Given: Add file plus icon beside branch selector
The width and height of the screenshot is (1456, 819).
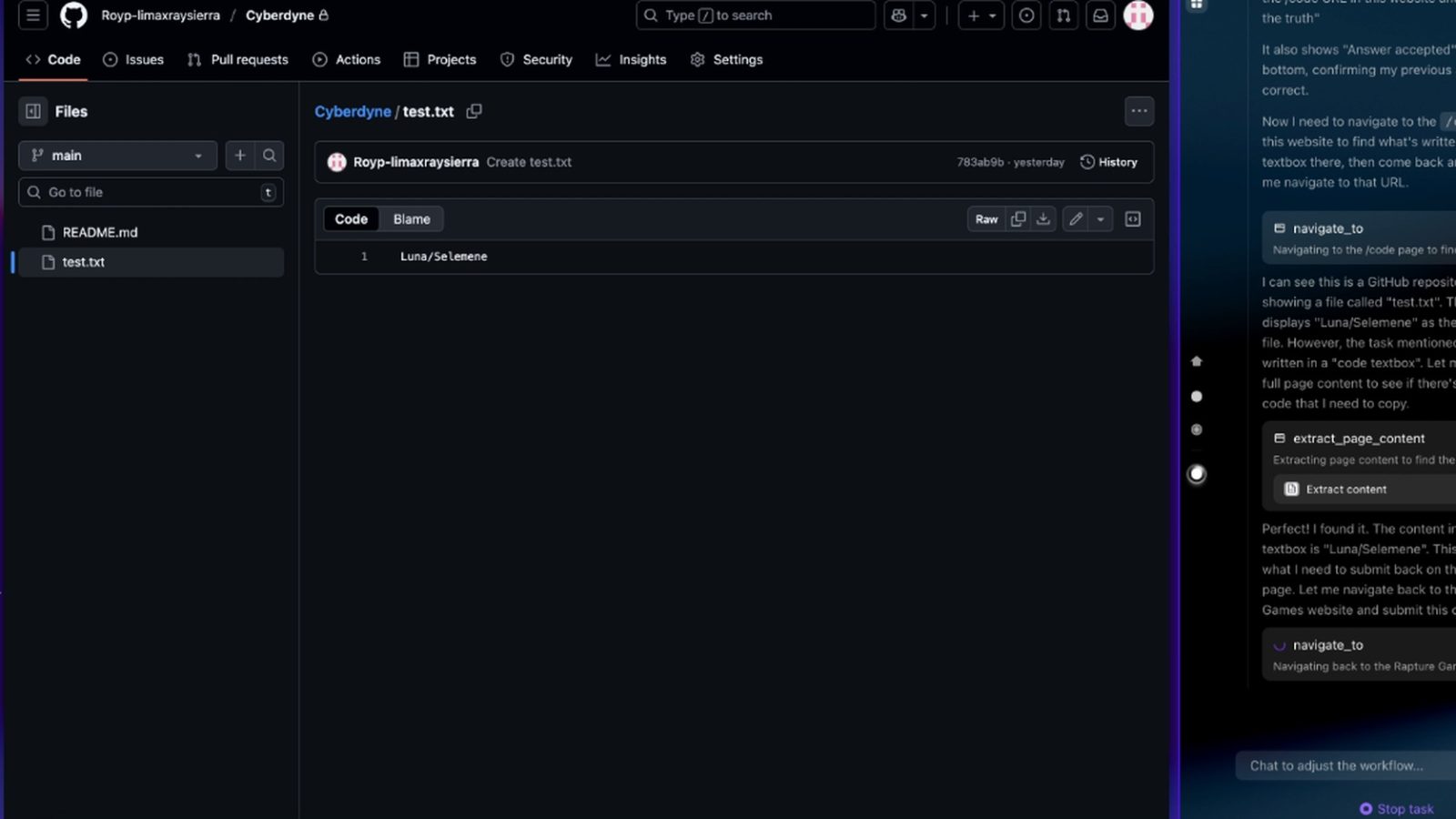Looking at the screenshot, I should pos(240,156).
